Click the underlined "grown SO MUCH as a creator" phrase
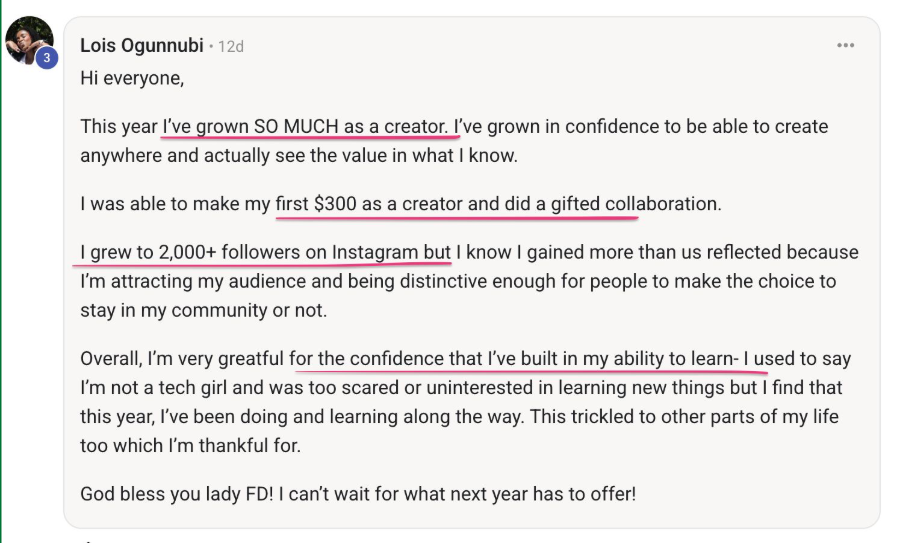 pyautogui.click(x=320, y=127)
